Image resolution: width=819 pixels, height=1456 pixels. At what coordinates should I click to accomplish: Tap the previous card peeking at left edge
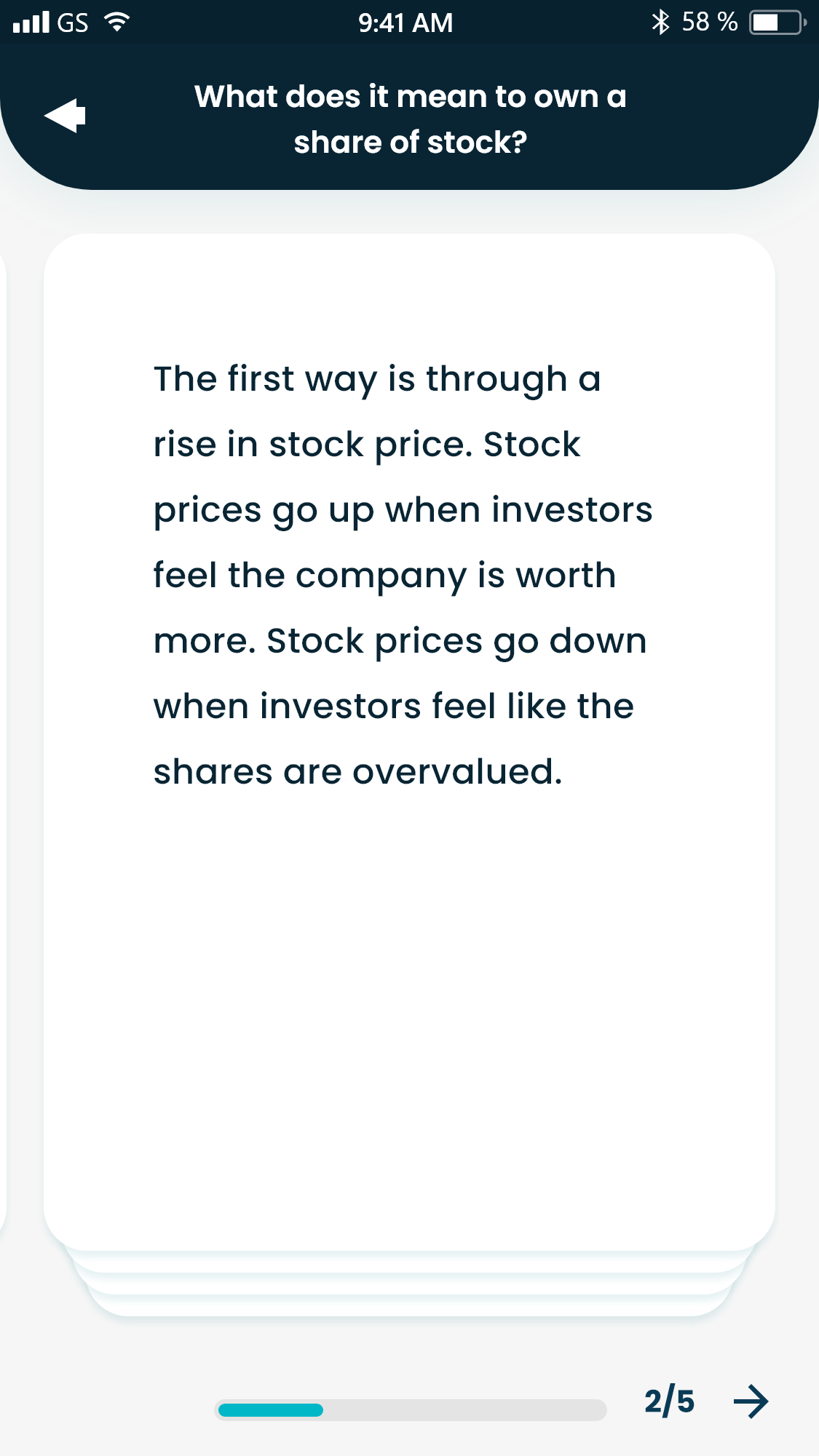pyautogui.click(x=3, y=728)
